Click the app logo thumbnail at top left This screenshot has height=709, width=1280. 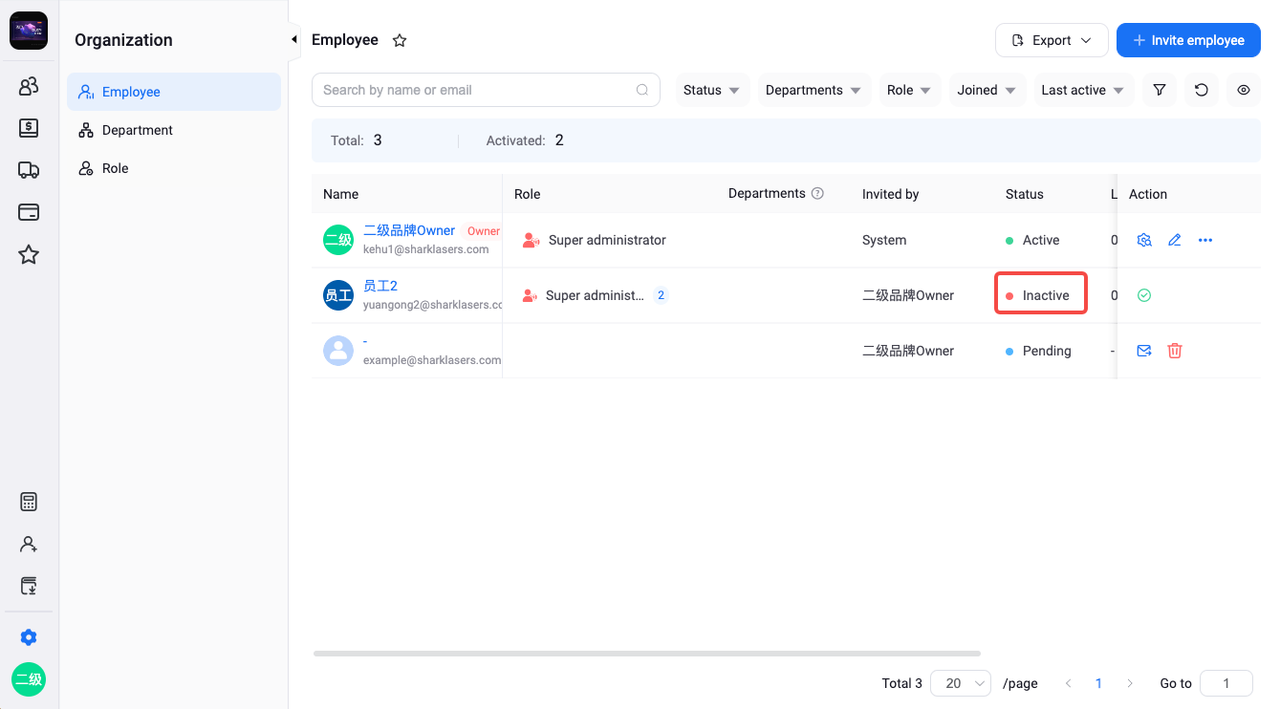click(29, 31)
